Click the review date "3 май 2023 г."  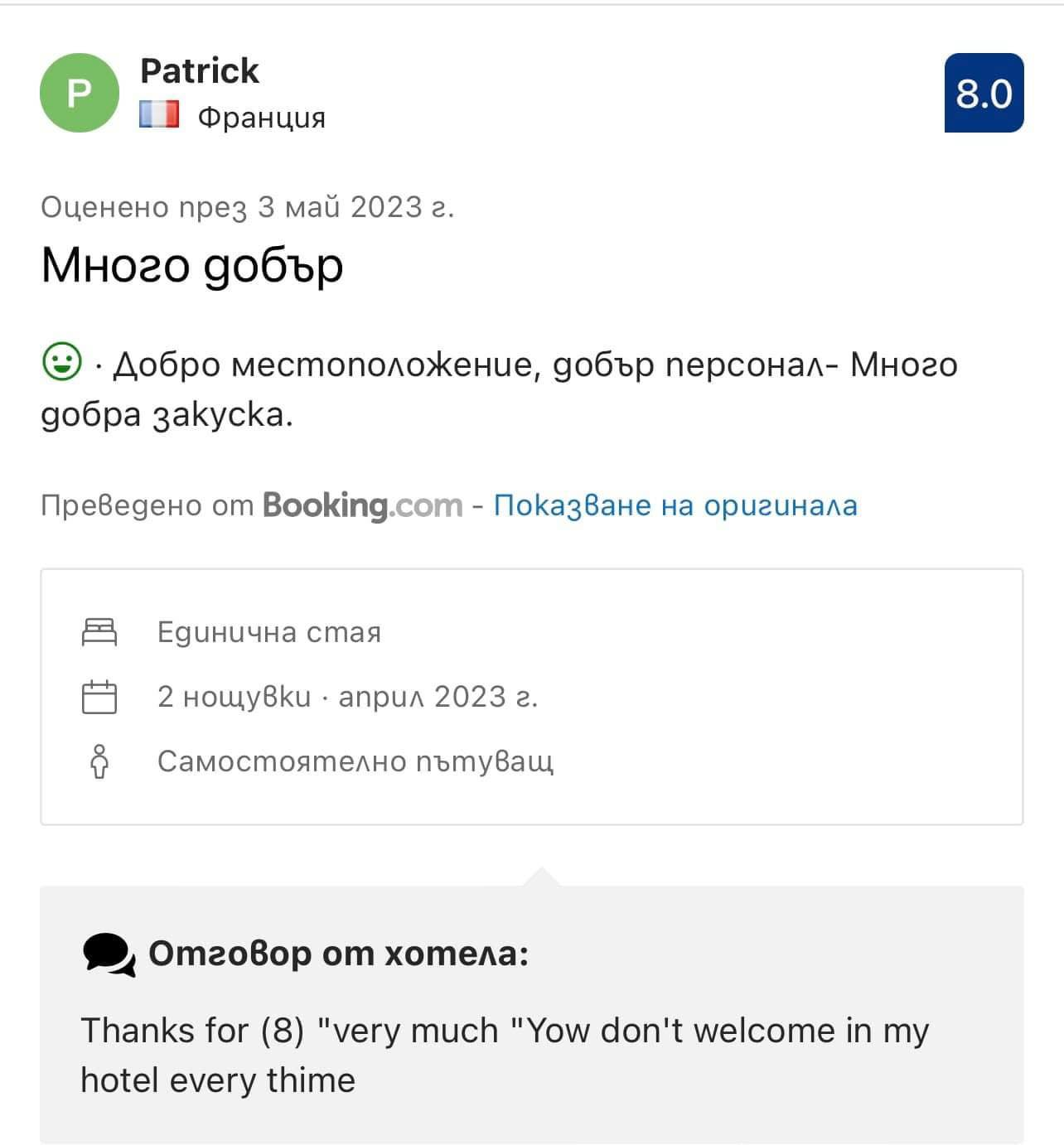pyautogui.click(x=356, y=206)
